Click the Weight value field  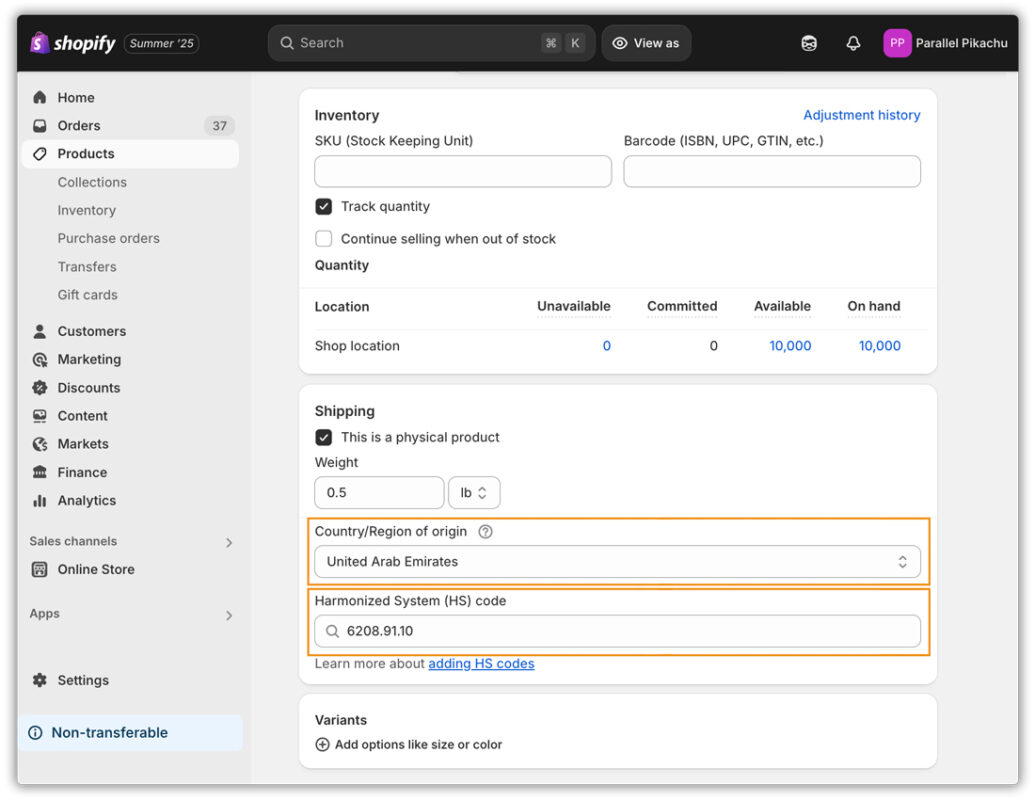[x=379, y=492]
